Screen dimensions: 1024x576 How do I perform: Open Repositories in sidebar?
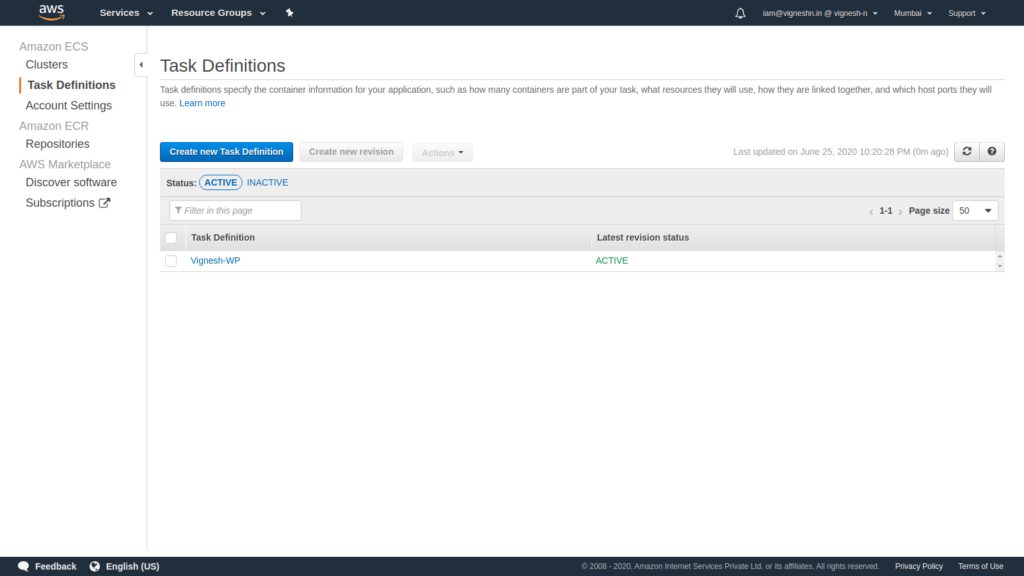coord(57,144)
